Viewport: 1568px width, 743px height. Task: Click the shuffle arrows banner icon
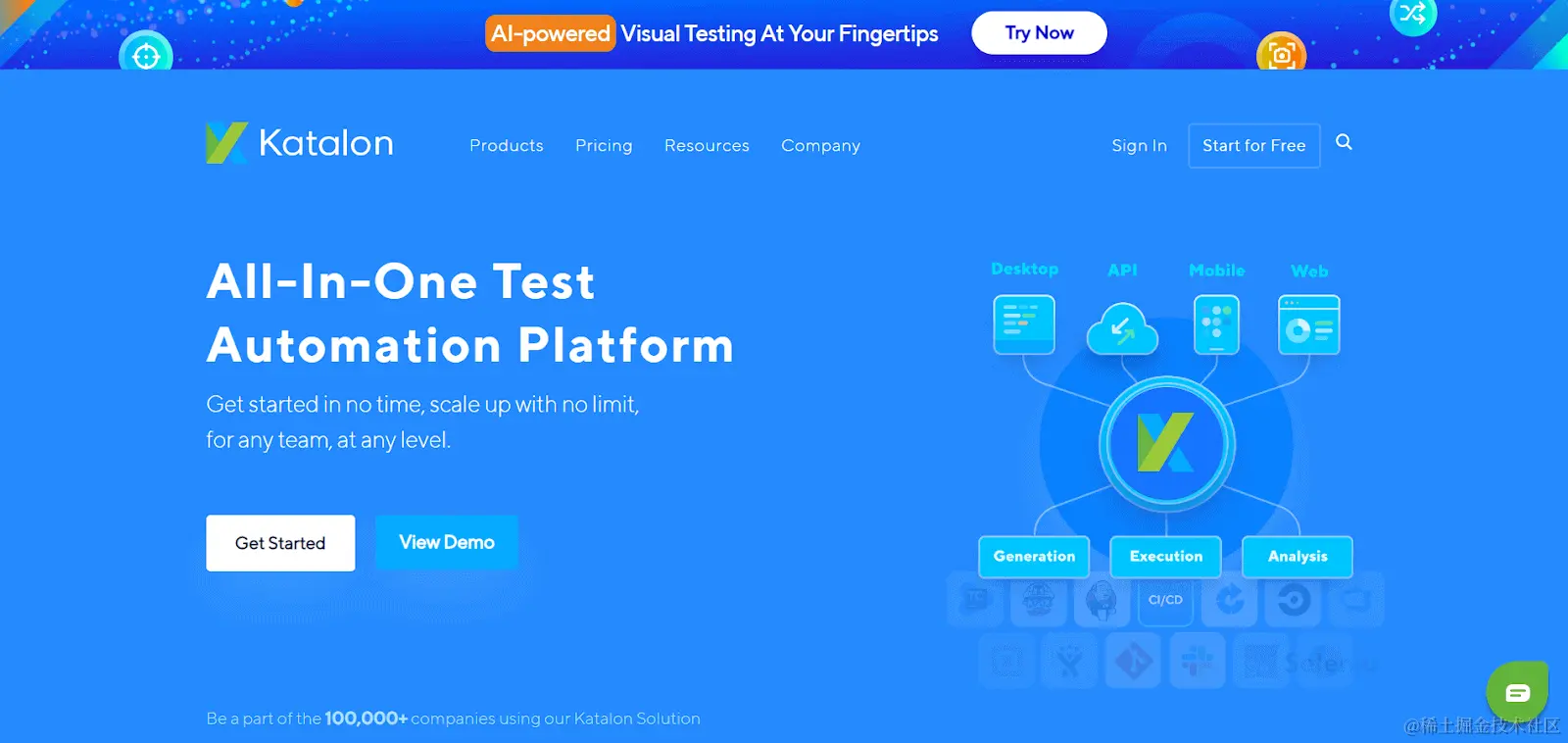click(1412, 14)
